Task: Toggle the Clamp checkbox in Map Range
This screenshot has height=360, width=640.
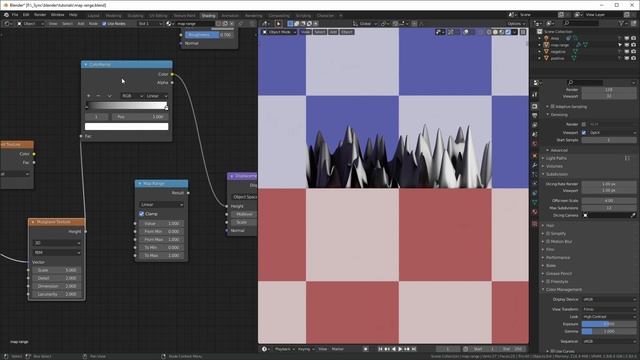Action: coord(141,213)
